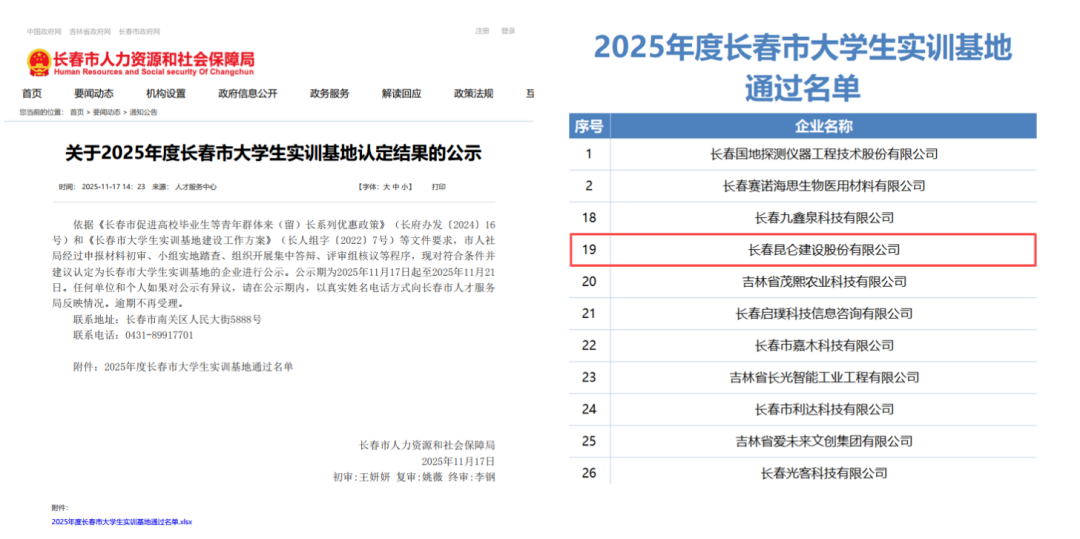Open the 长春市政府网 link

(x=138, y=31)
